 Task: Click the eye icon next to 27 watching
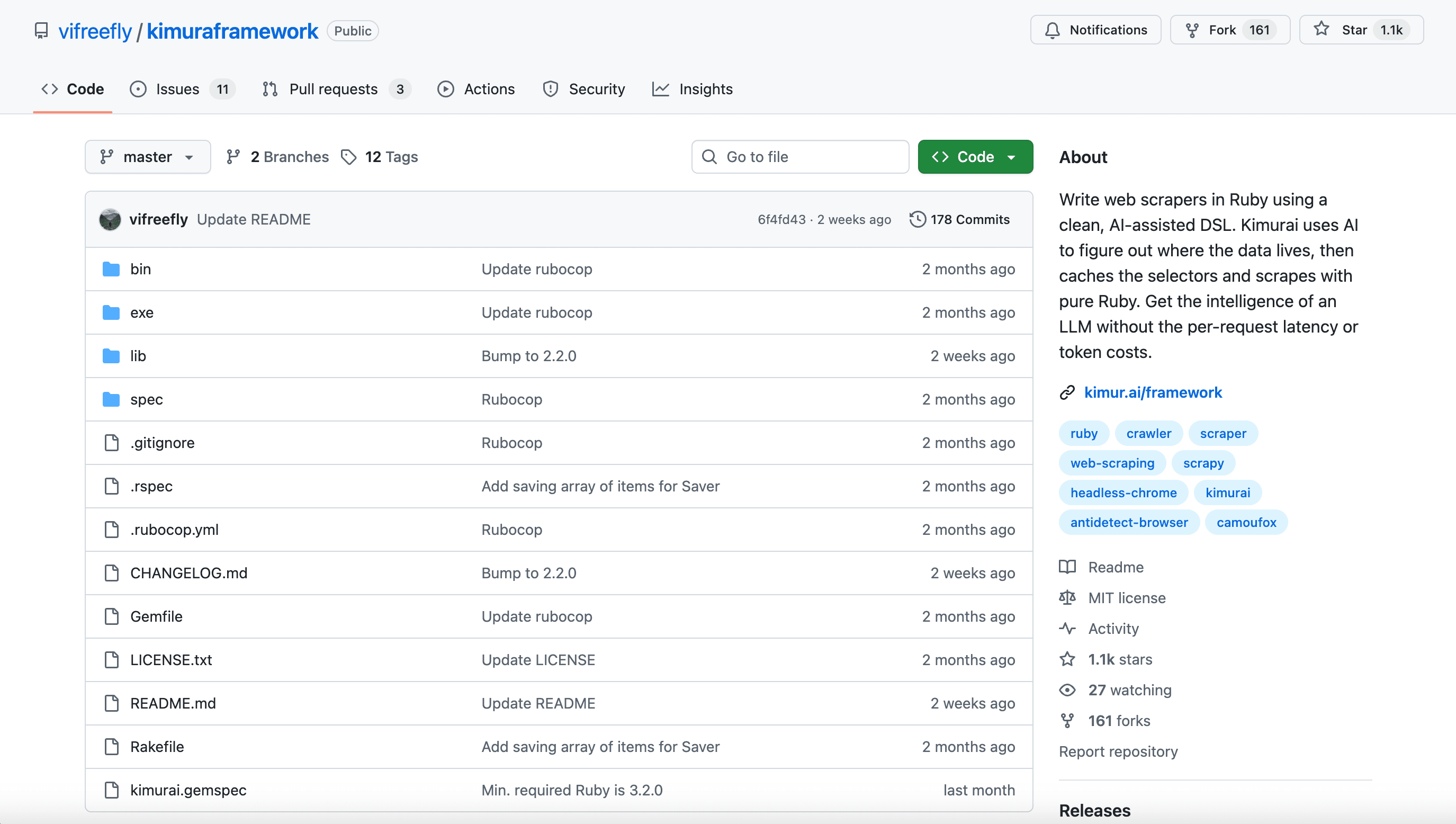[x=1068, y=690]
